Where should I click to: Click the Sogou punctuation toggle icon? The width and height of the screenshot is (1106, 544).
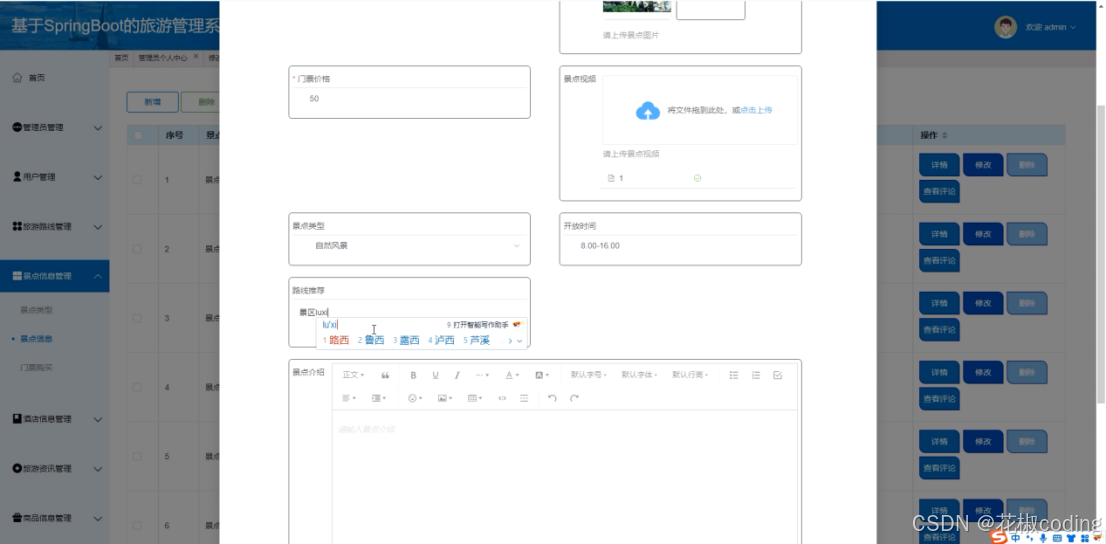[x=1028, y=538]
